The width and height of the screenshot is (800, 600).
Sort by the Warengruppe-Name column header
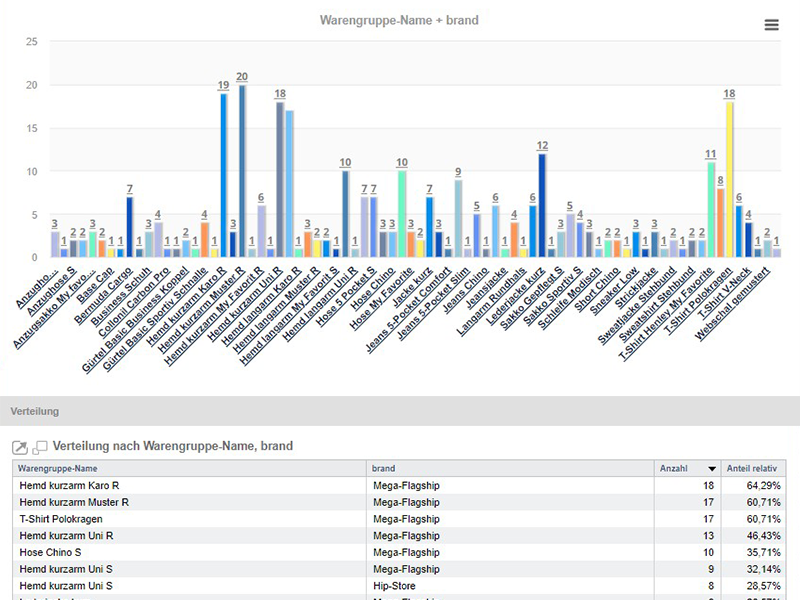click(x=57, y=468)
